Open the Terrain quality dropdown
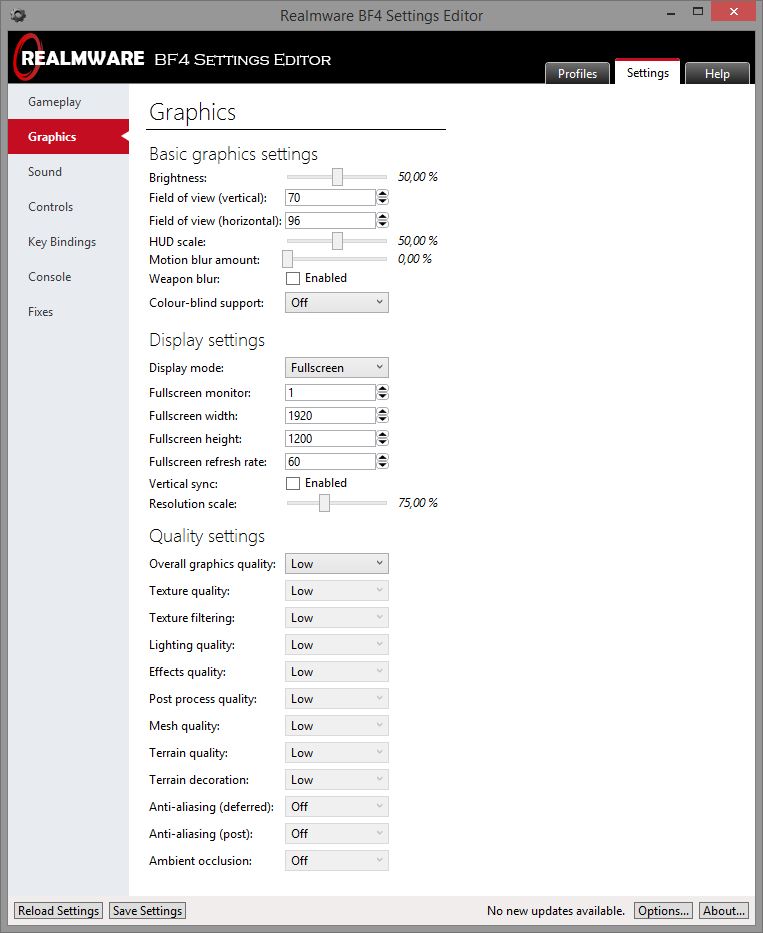 click(x=337, y=753)
